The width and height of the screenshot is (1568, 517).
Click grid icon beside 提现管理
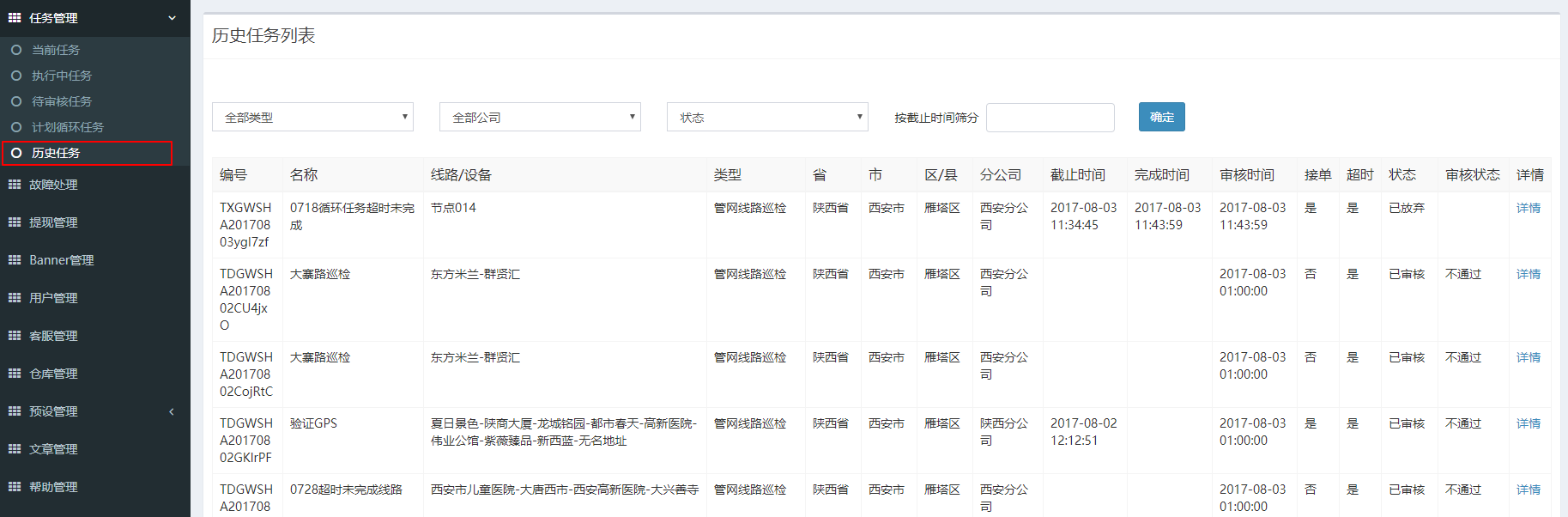[15, 222]
